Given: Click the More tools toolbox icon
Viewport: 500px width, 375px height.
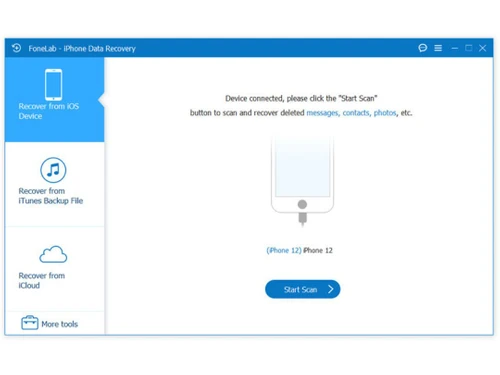Looking at the screenshot, I should click(x=30, y=323).
